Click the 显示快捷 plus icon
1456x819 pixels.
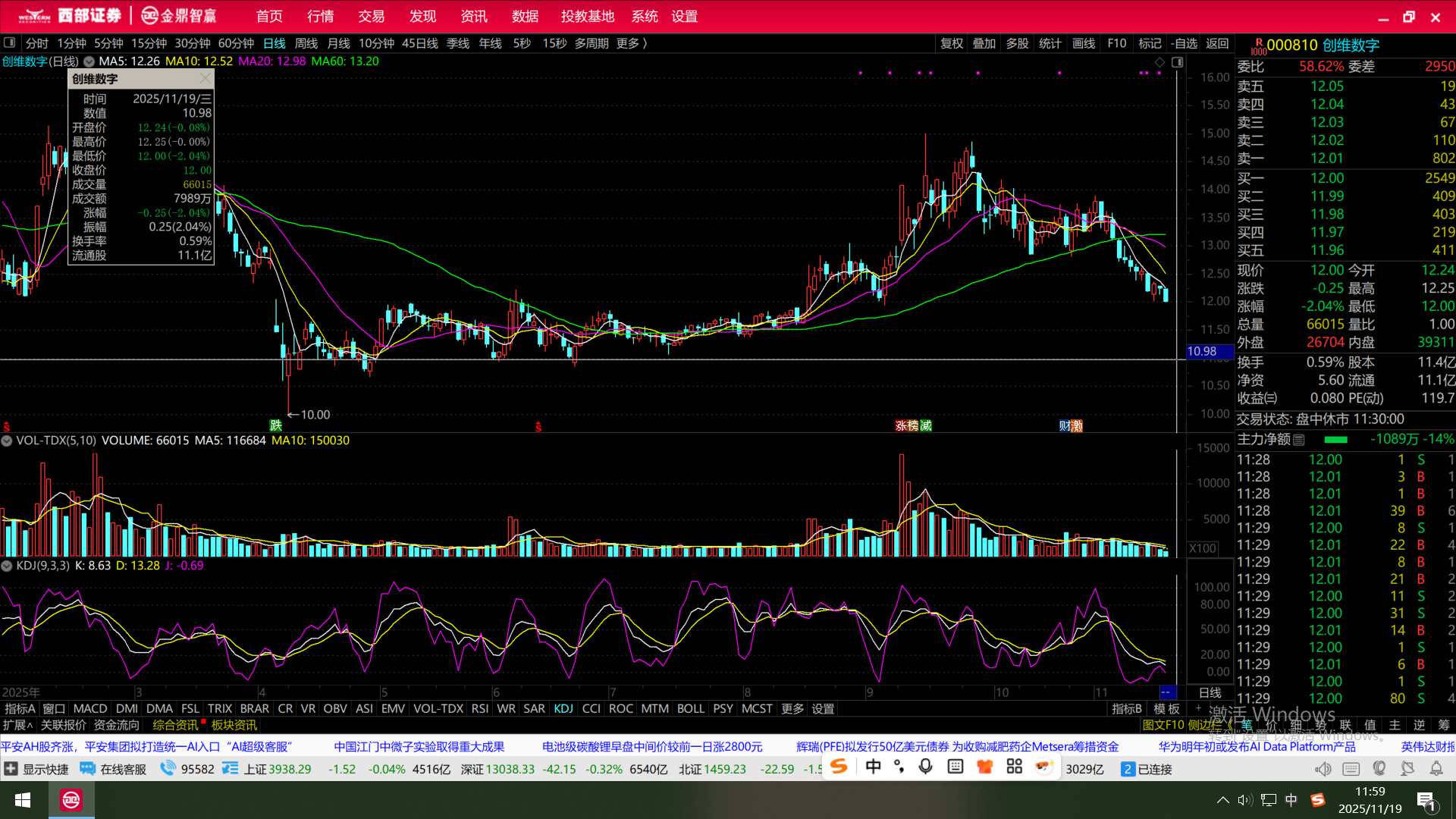(11, 769)
